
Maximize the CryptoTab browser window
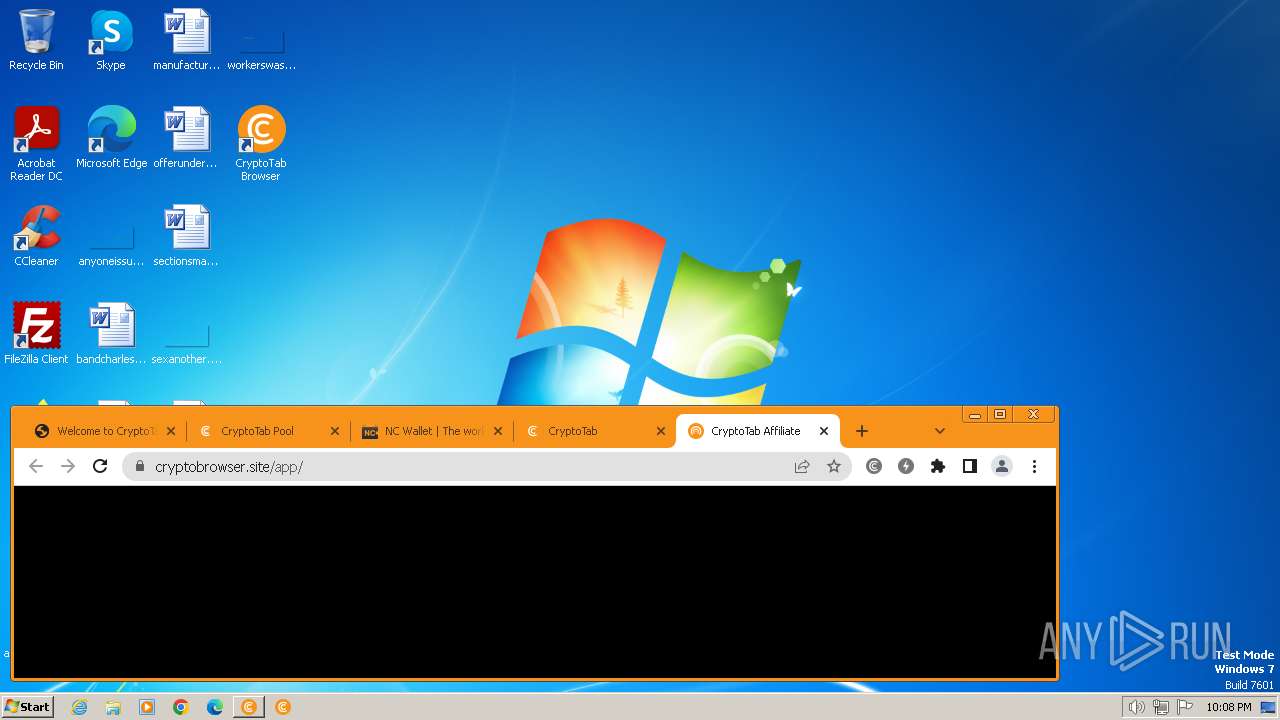click(x=1000, y=414)
